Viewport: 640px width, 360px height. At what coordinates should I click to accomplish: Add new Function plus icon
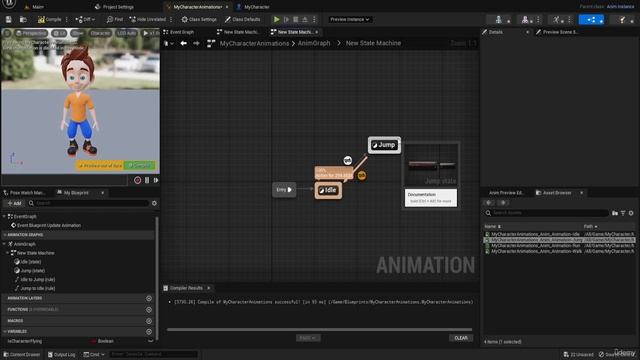[x=149, y=310]
